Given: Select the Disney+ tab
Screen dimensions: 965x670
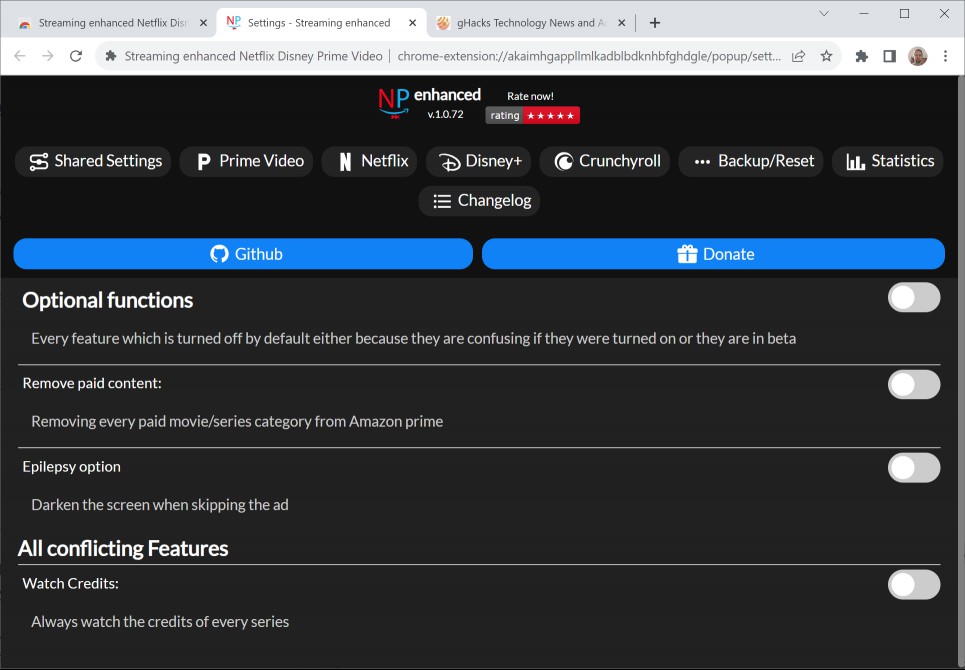Looking at the screenshot, I should [478, 161].
